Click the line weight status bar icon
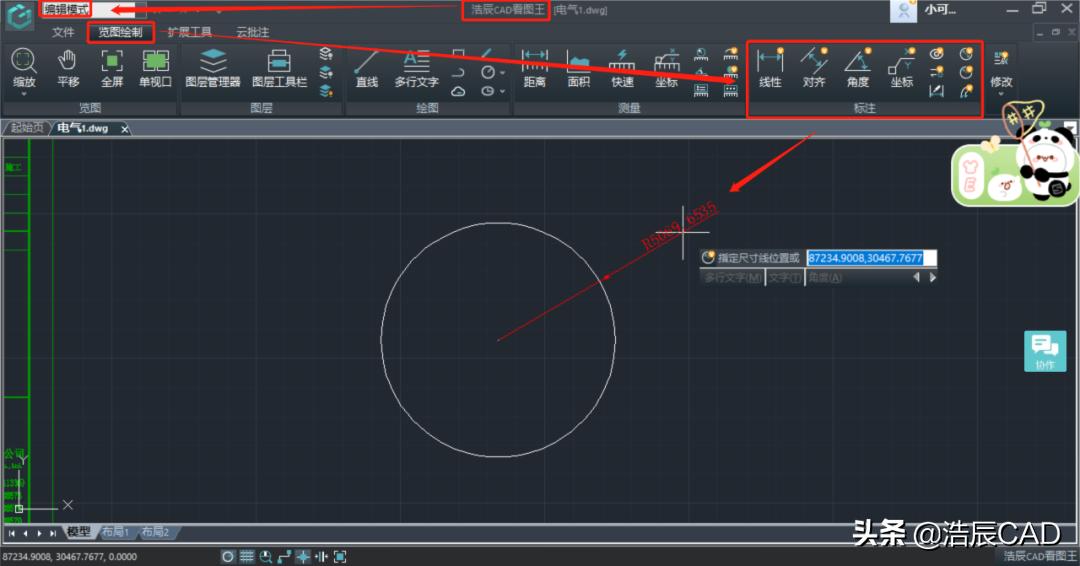The width and height of the screenshot is (1080, 566). pyautogui.click(x=321, y=556)
